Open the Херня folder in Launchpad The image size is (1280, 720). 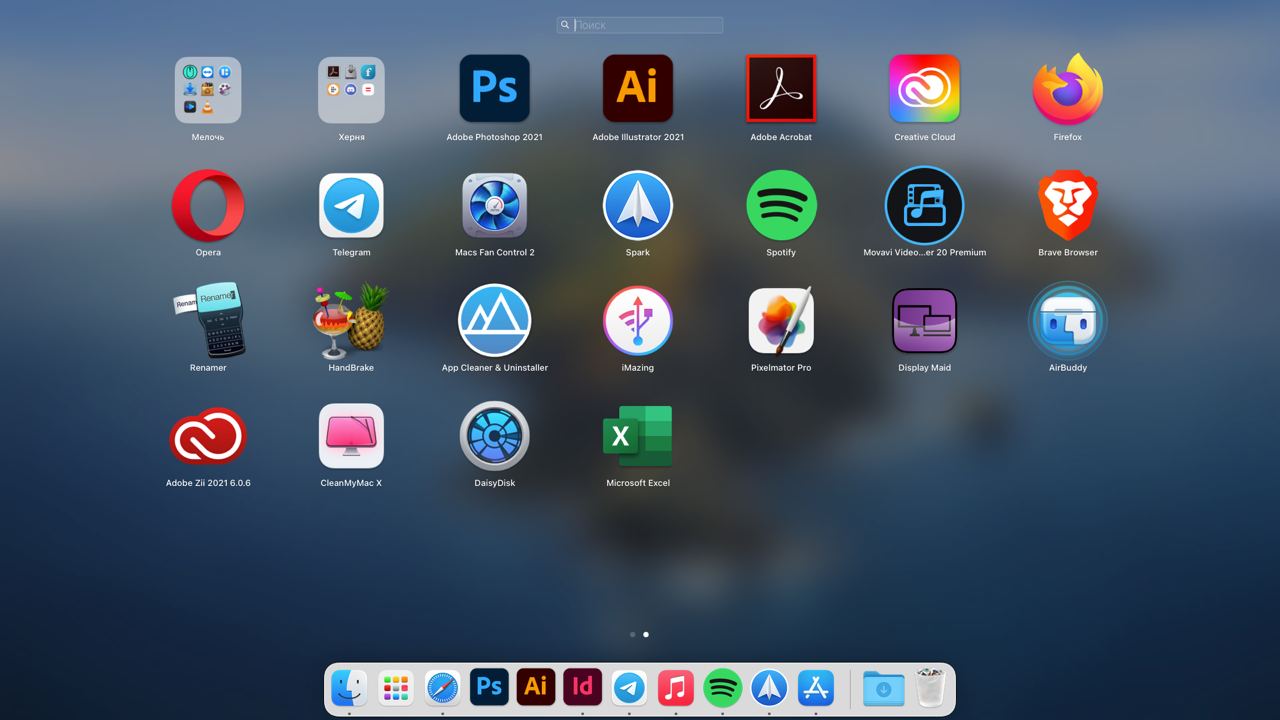[x=351, y=90]
